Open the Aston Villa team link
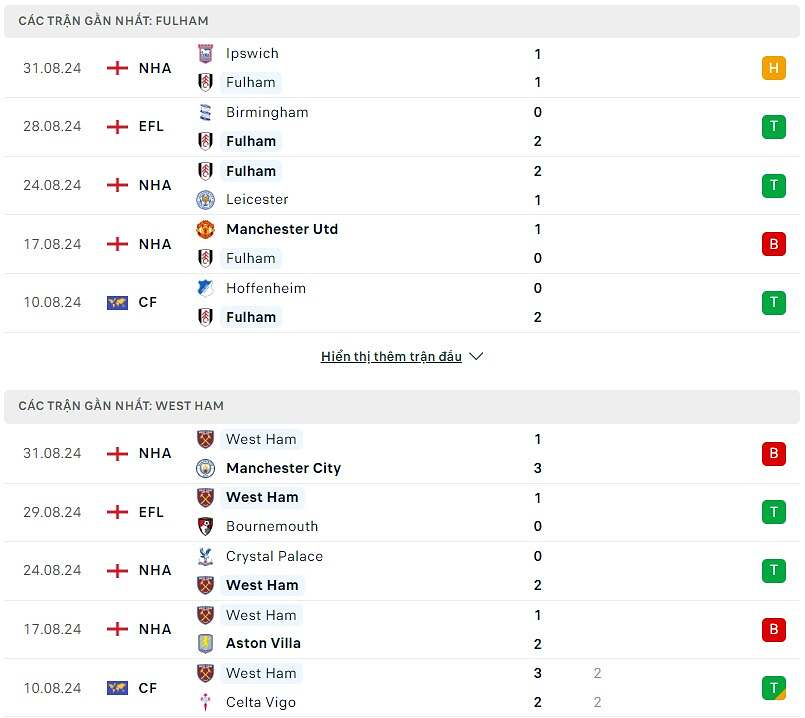 [x=263, y=643]
